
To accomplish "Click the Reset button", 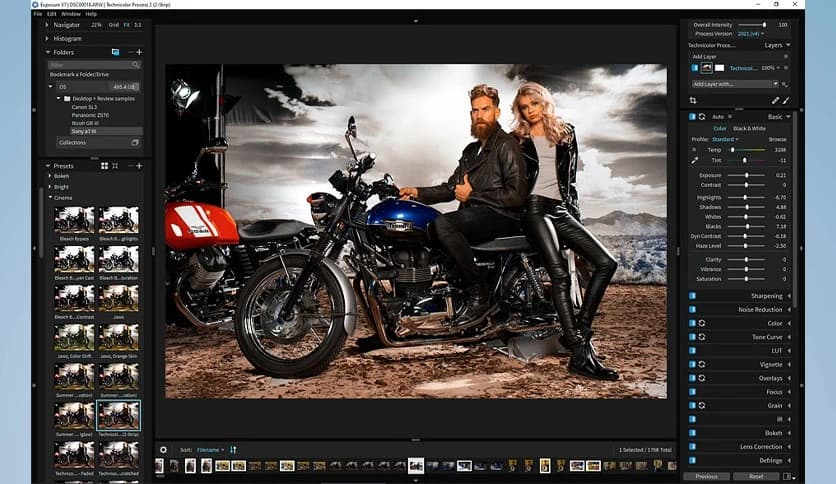I will pos(756,477).
